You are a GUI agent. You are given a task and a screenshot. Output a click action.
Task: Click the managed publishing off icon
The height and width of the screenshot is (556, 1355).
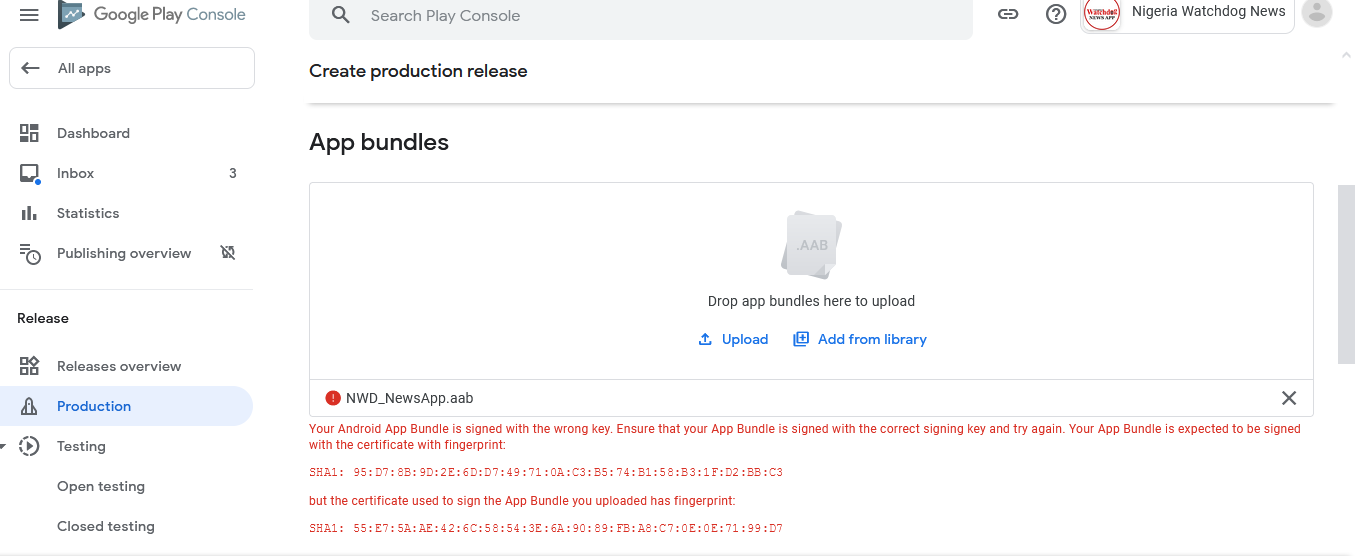(x=228, y=253)
